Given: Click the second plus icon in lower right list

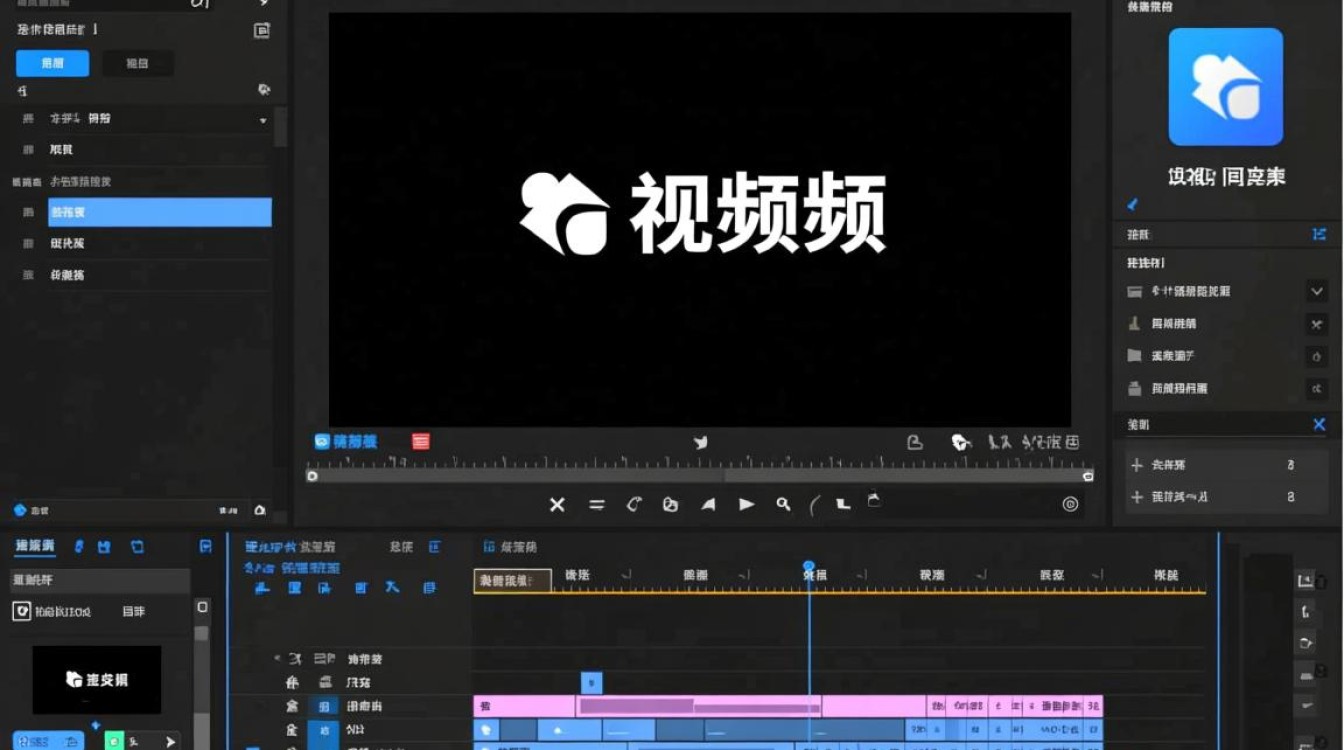Looking at the screenshot, I should [x=1136, y=497].
